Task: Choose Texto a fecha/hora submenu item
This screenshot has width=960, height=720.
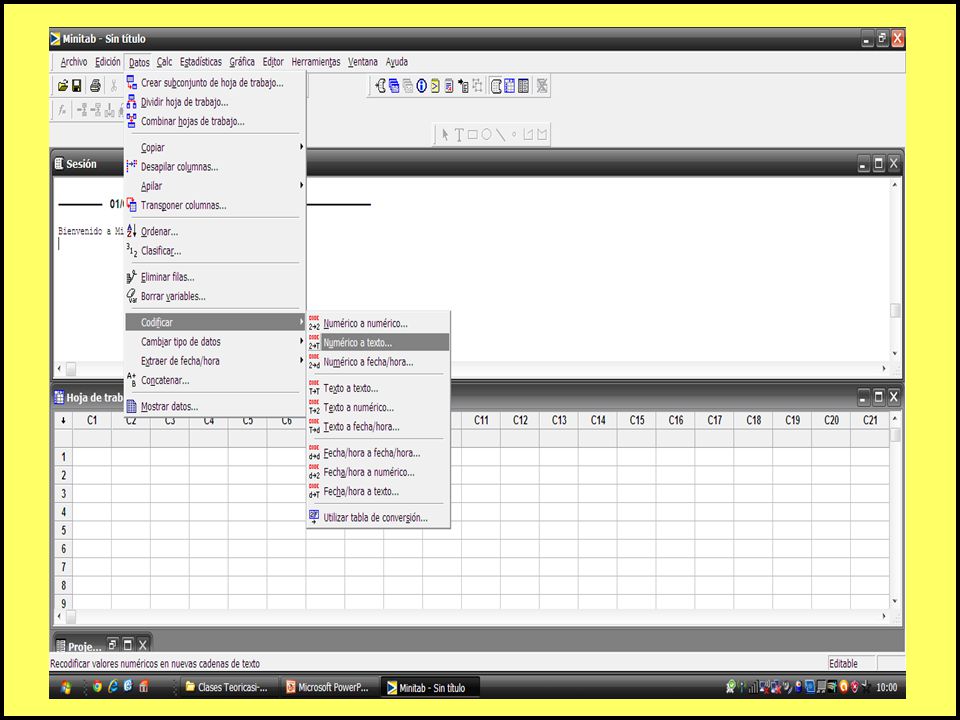Action: pyautogui.click(x=378, y=427)
